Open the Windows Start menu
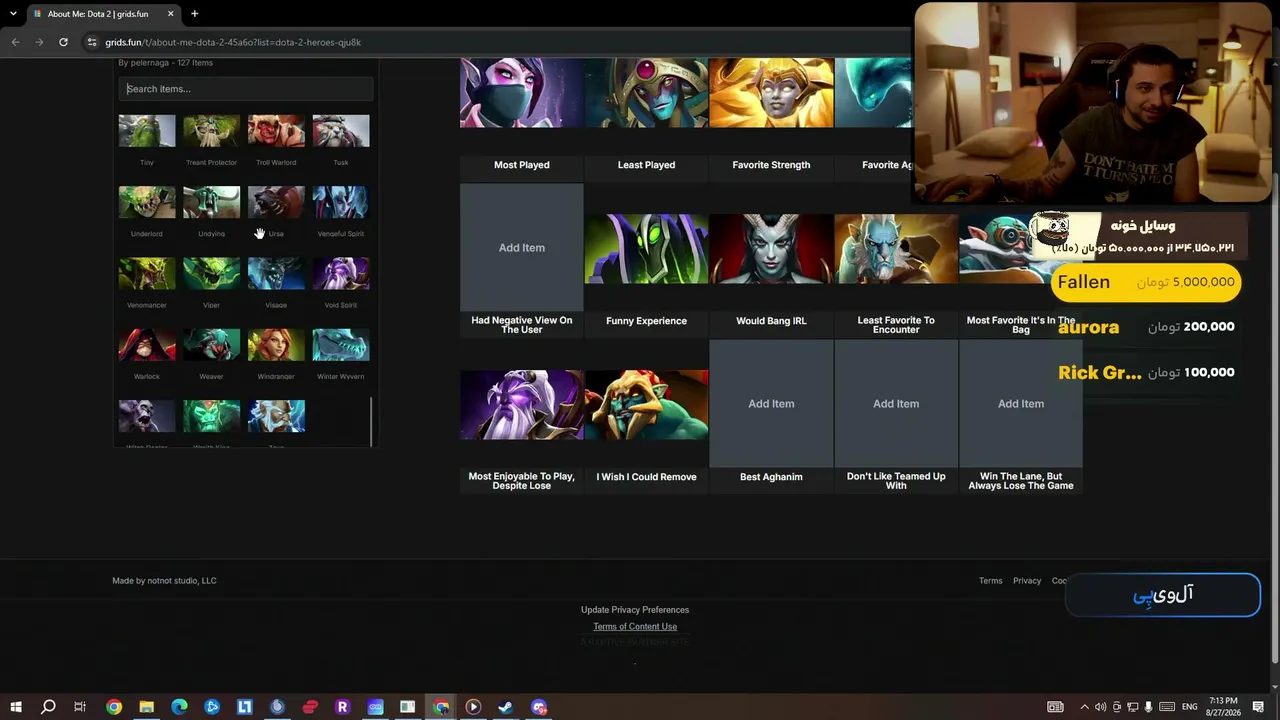Screen dimensions: 1280x720 pos(16,707)
